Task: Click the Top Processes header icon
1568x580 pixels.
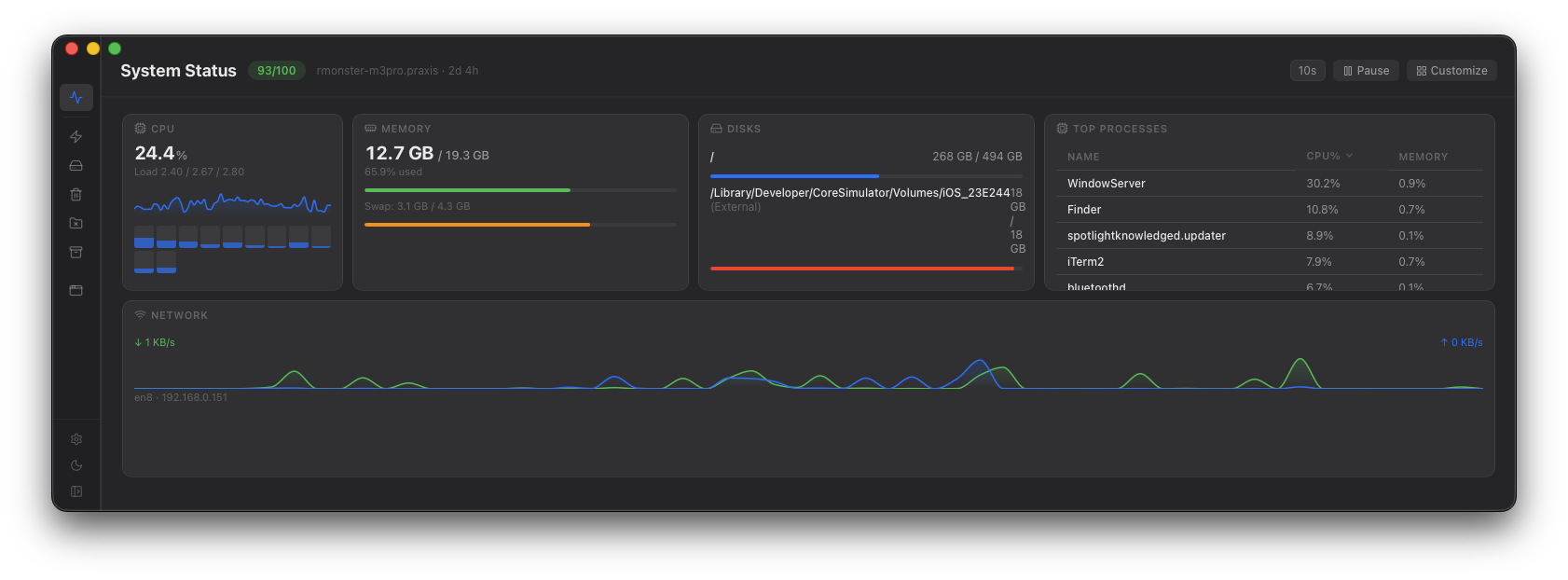Action: (1062, 129)
